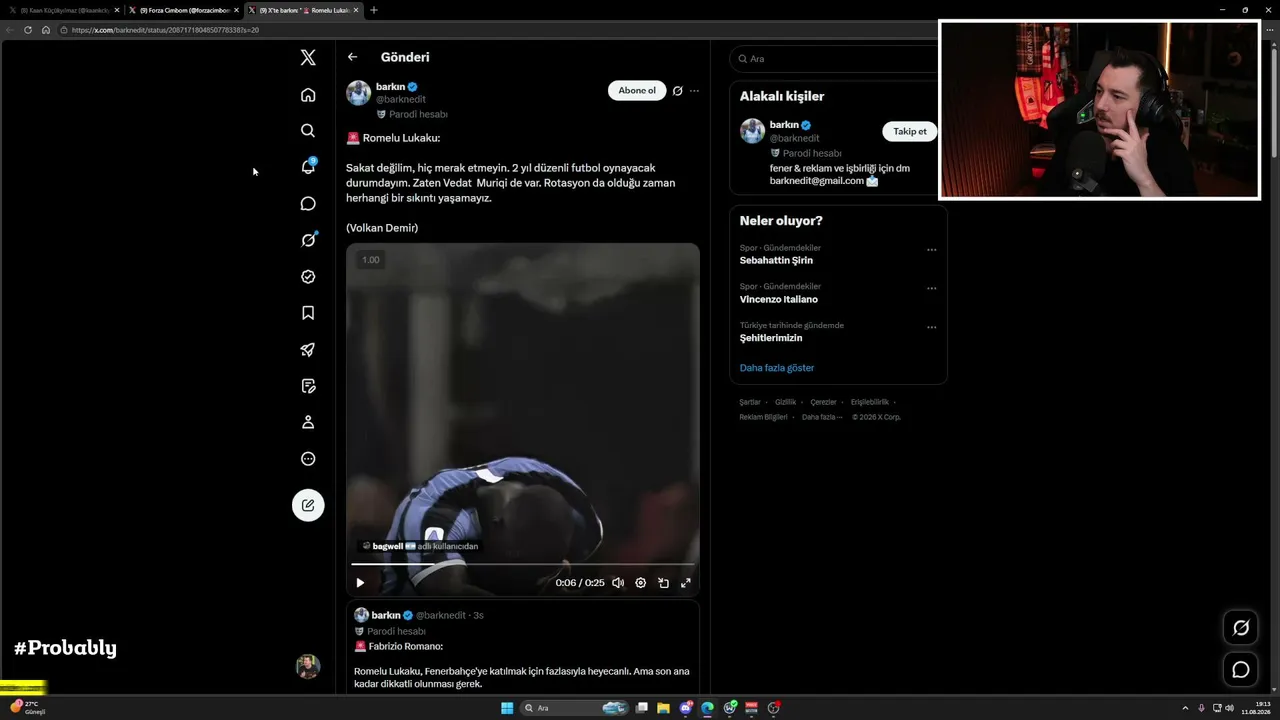1280x720 pixels.
Task: Open a new browser tab
Action: pos(374,10)
